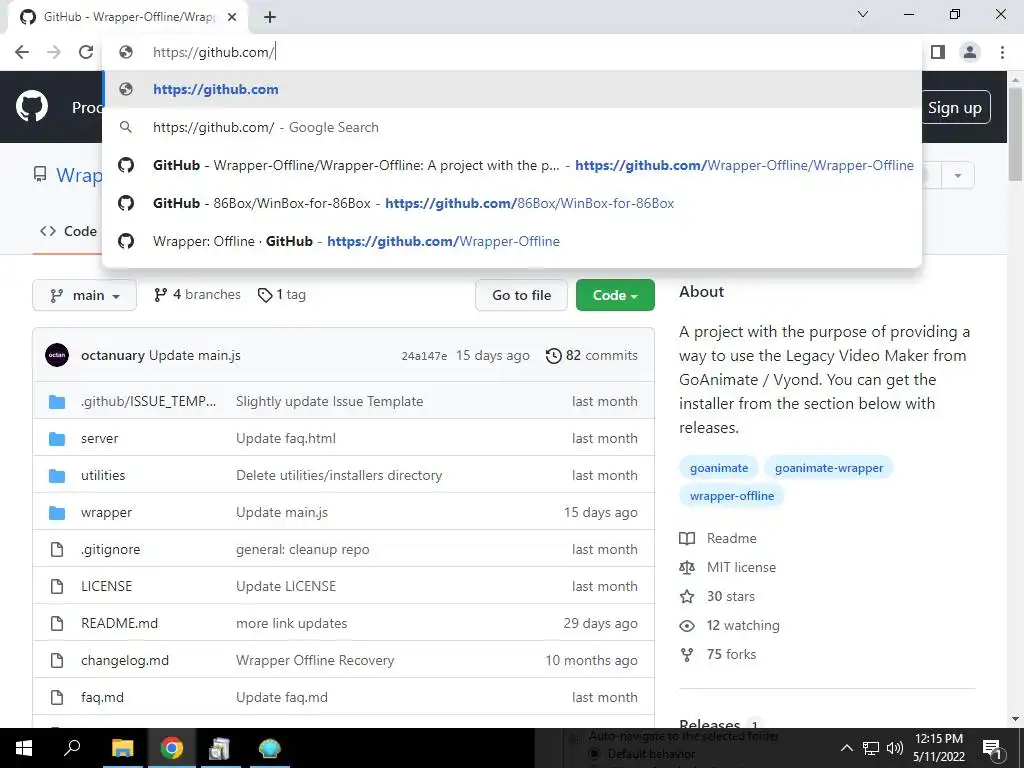Open the README.md file
Viewport: 1024px width, 768px height.
tap(119, 623)
